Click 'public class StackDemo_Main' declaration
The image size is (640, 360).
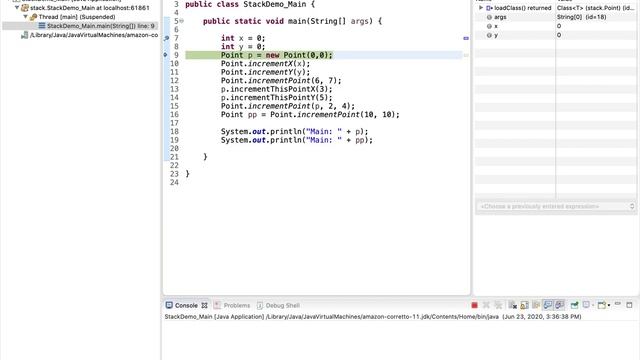[250, 4]
